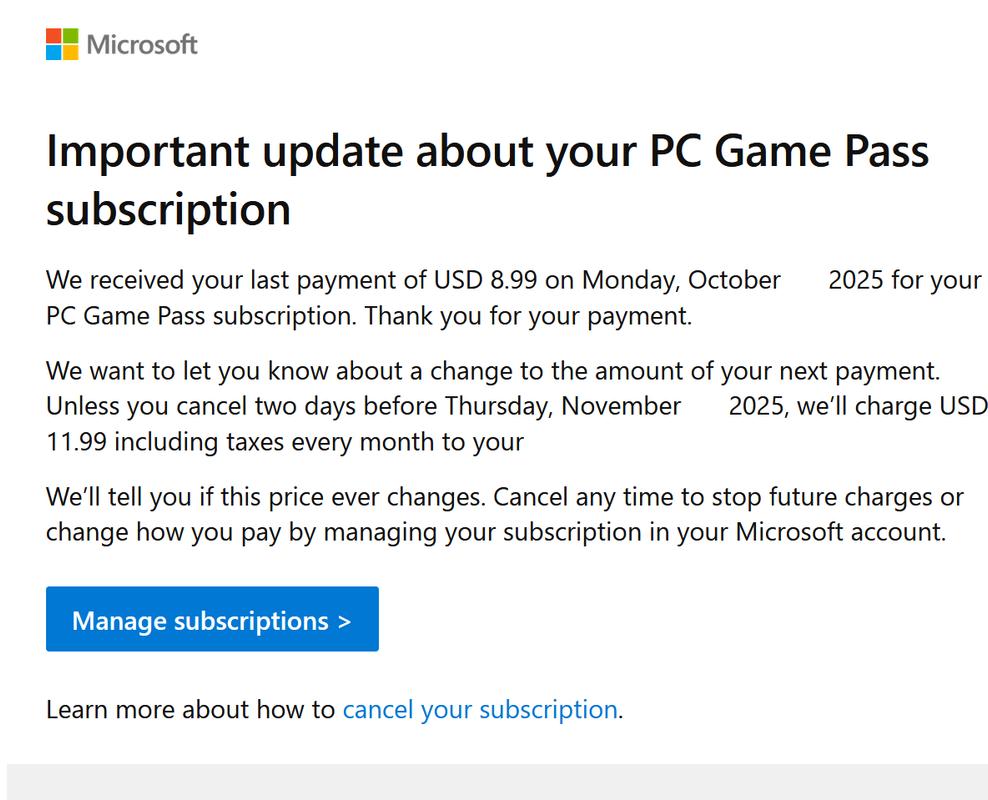Click the word "subscription" in the heading

tap(168, 209)
